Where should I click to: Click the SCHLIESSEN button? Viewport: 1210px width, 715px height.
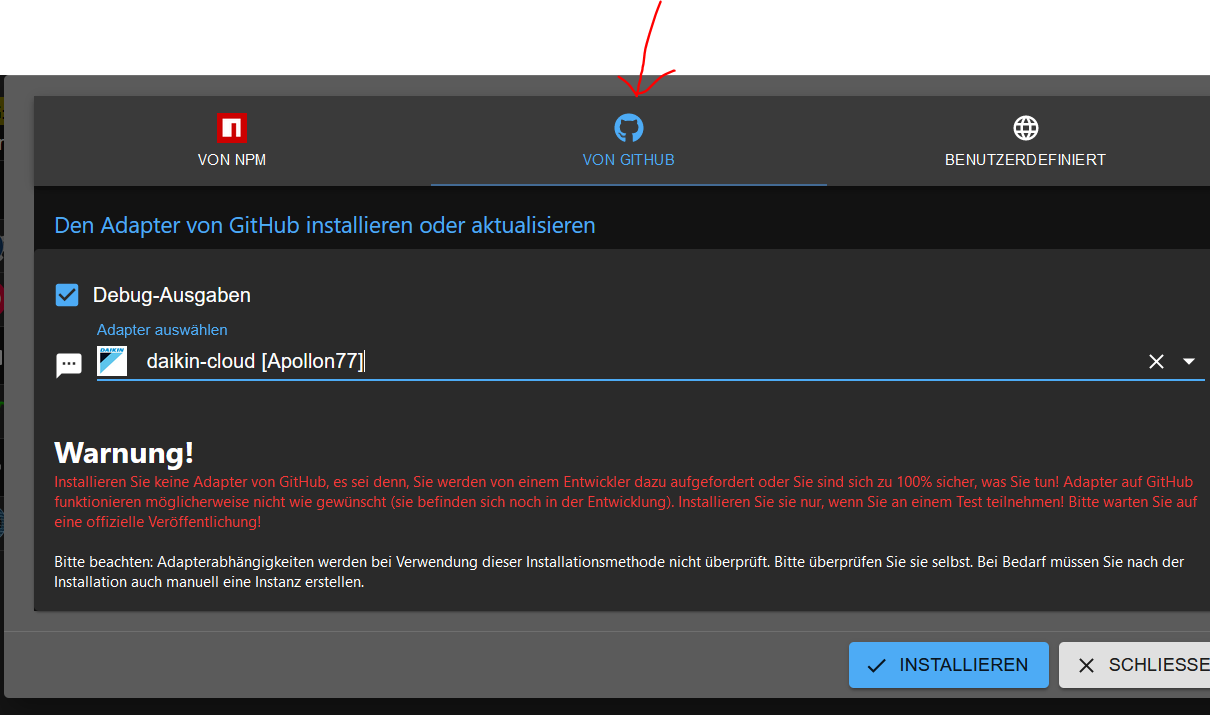[1135, 665]
